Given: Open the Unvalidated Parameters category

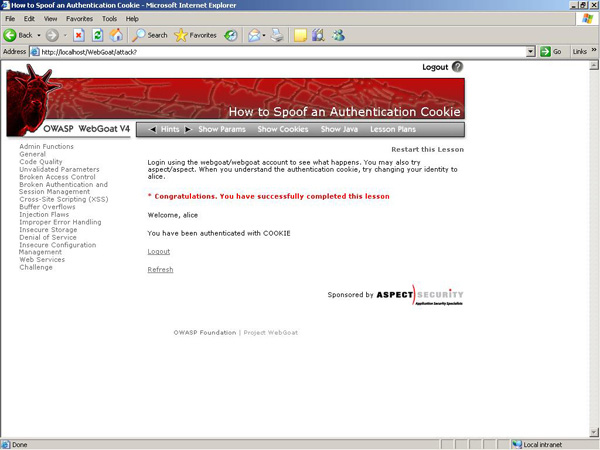Looking at the screenshot, I should point(59,170).
